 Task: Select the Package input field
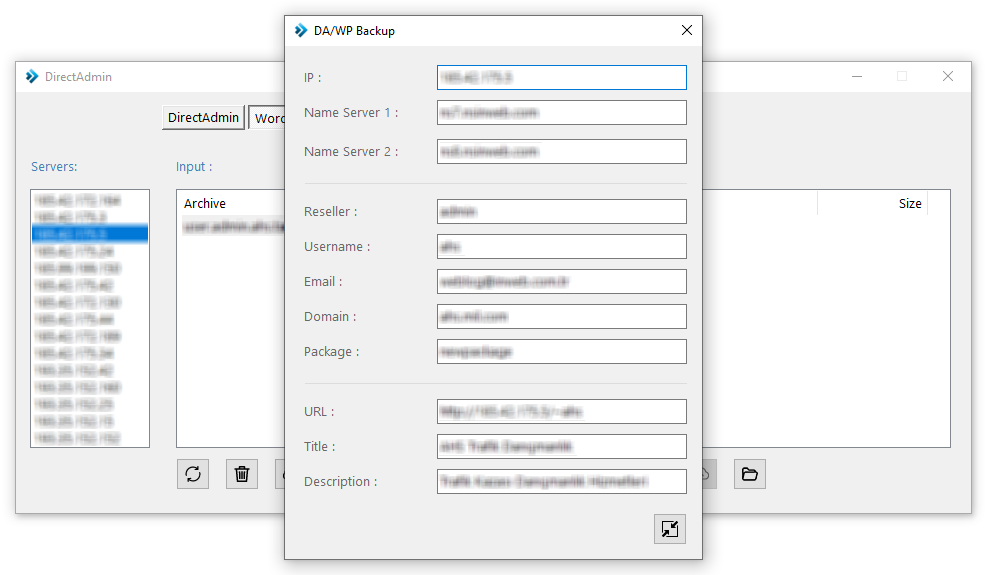point(561,351)
